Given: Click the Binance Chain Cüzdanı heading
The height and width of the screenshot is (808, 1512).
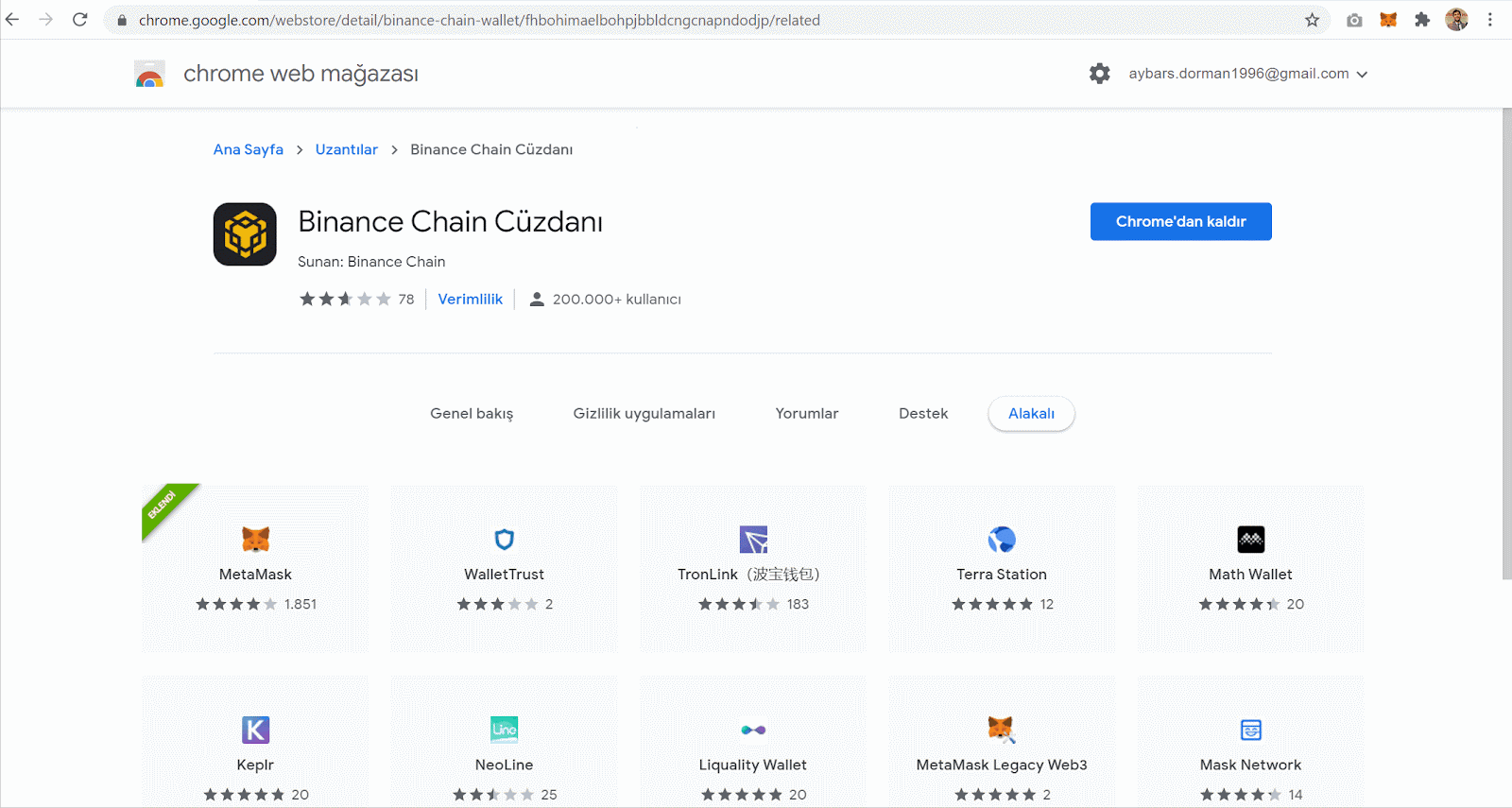Looking at the screenshot, I should pos(450,221).
